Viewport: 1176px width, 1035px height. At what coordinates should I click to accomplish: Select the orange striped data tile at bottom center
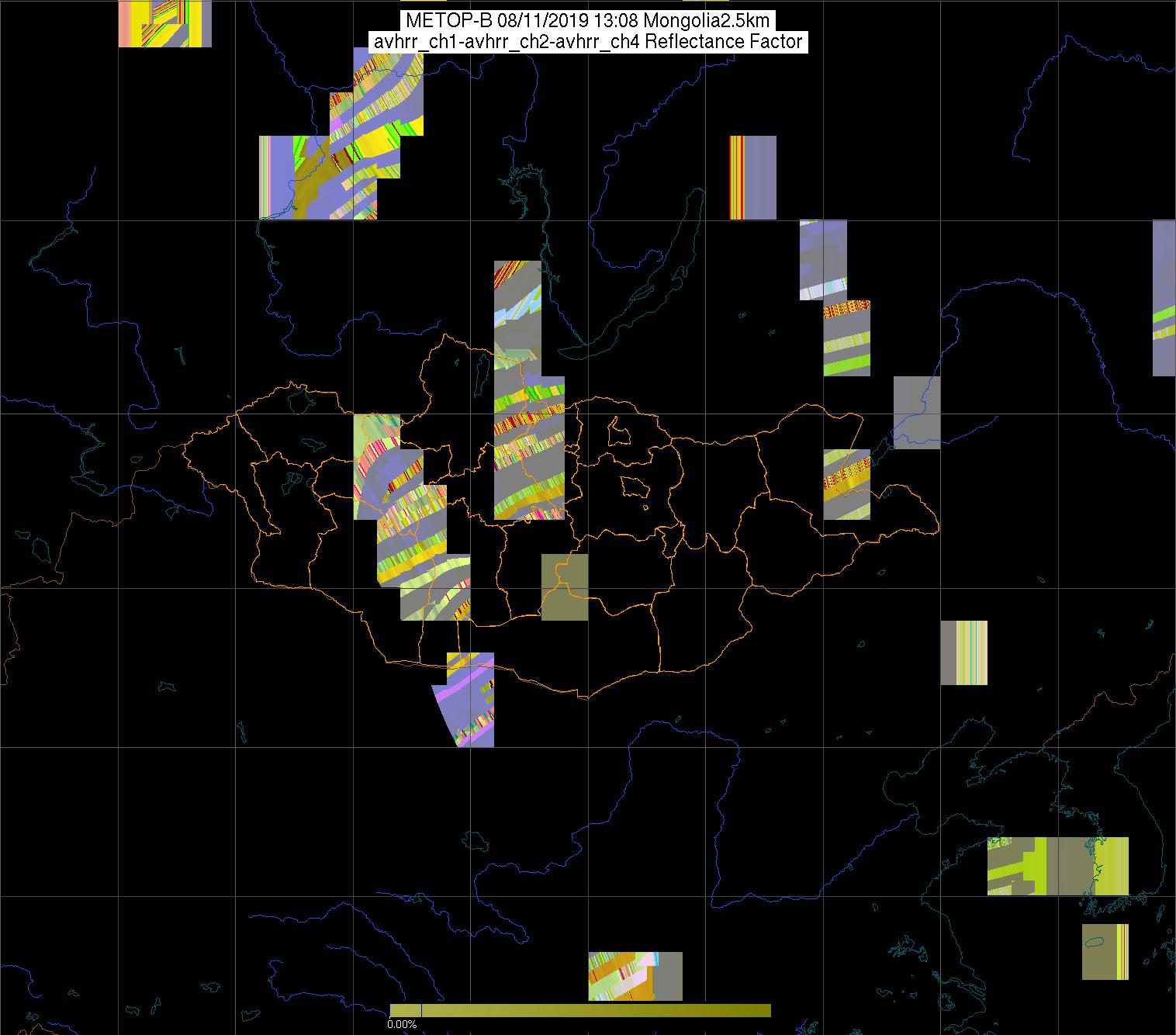[635, 976]
